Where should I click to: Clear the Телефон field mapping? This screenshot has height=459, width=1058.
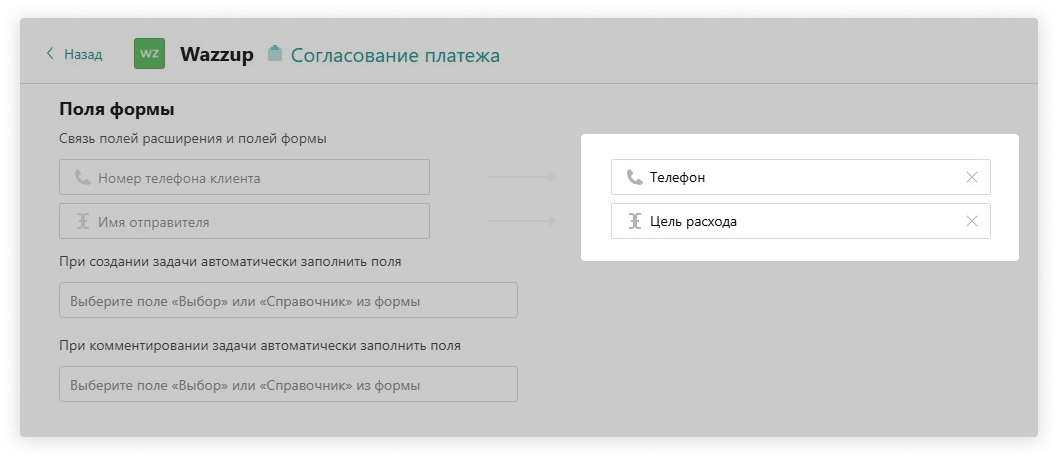pos(971,177)
